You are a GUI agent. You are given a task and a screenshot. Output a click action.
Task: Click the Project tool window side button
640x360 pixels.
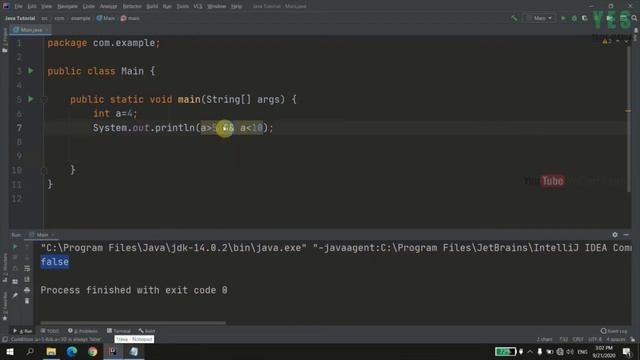(5, 40)
